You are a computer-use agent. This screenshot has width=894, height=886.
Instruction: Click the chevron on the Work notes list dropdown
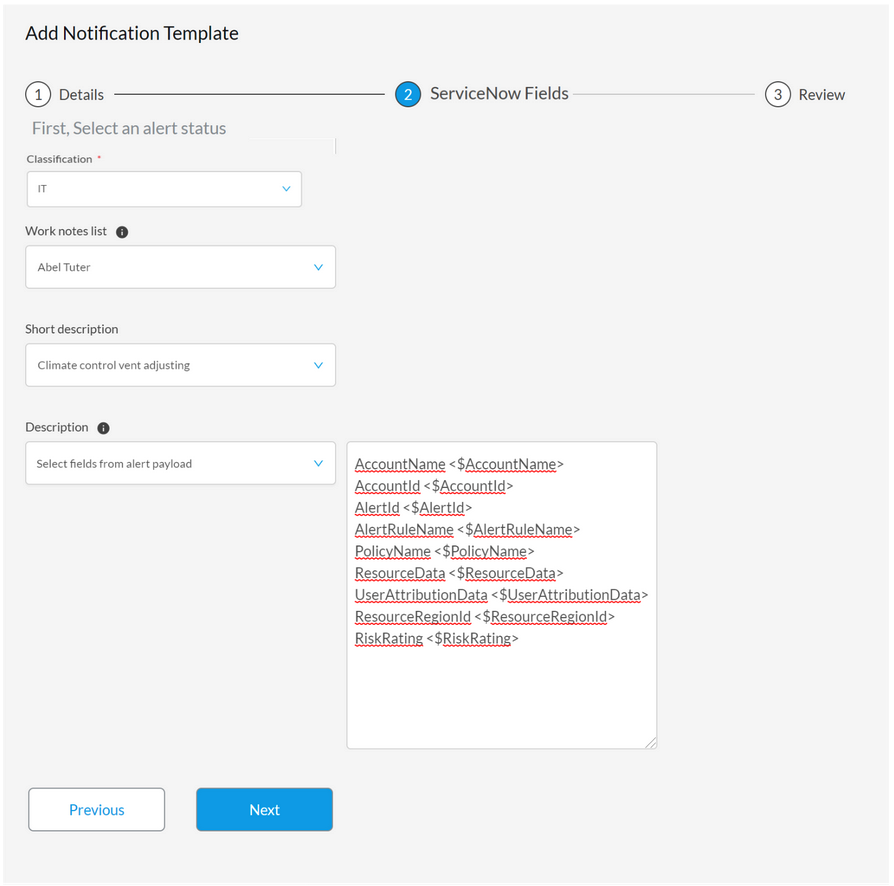coord(318,267)
